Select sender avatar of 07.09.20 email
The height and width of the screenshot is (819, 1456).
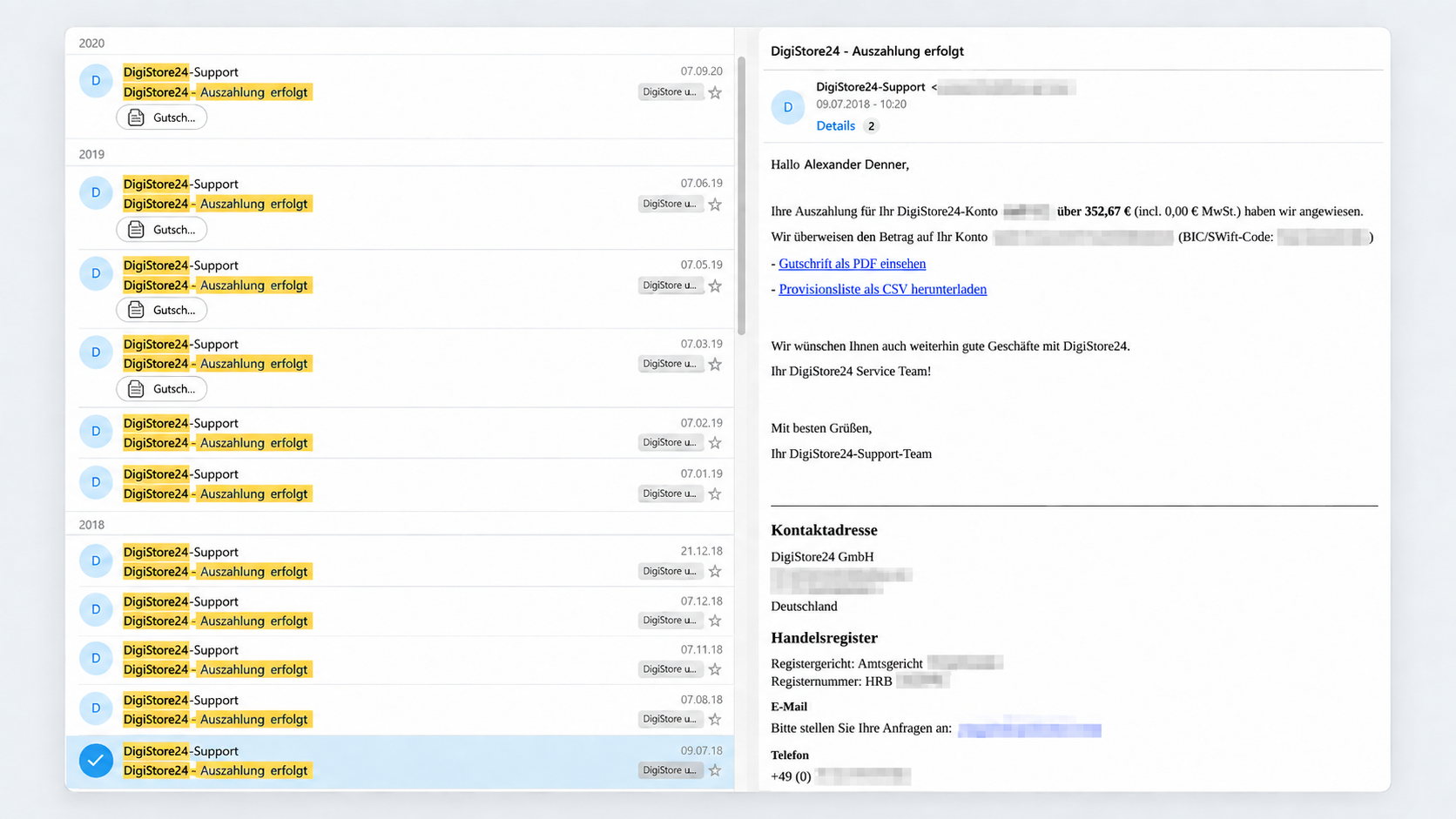(x=96, y=81)
